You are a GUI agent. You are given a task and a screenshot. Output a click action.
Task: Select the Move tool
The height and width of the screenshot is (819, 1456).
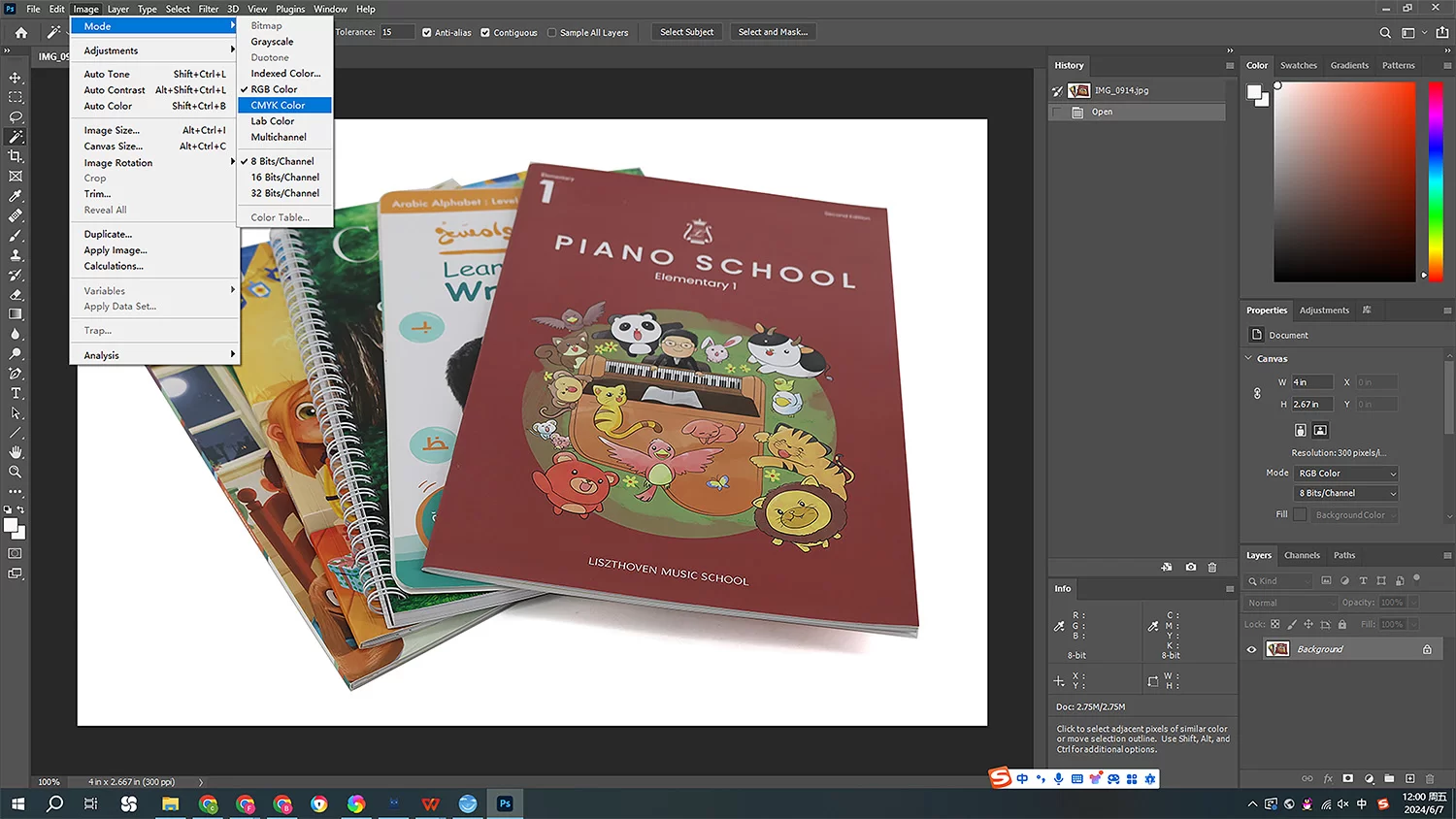pos(16,78)
